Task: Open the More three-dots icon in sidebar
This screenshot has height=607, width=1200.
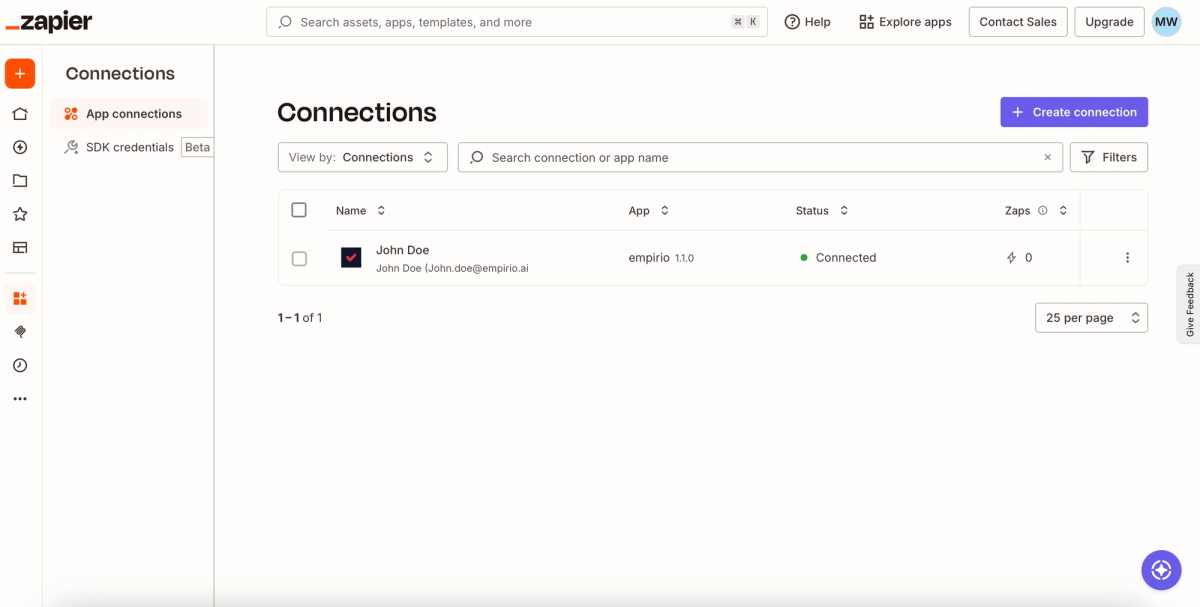Action: [x=20, y=399]
